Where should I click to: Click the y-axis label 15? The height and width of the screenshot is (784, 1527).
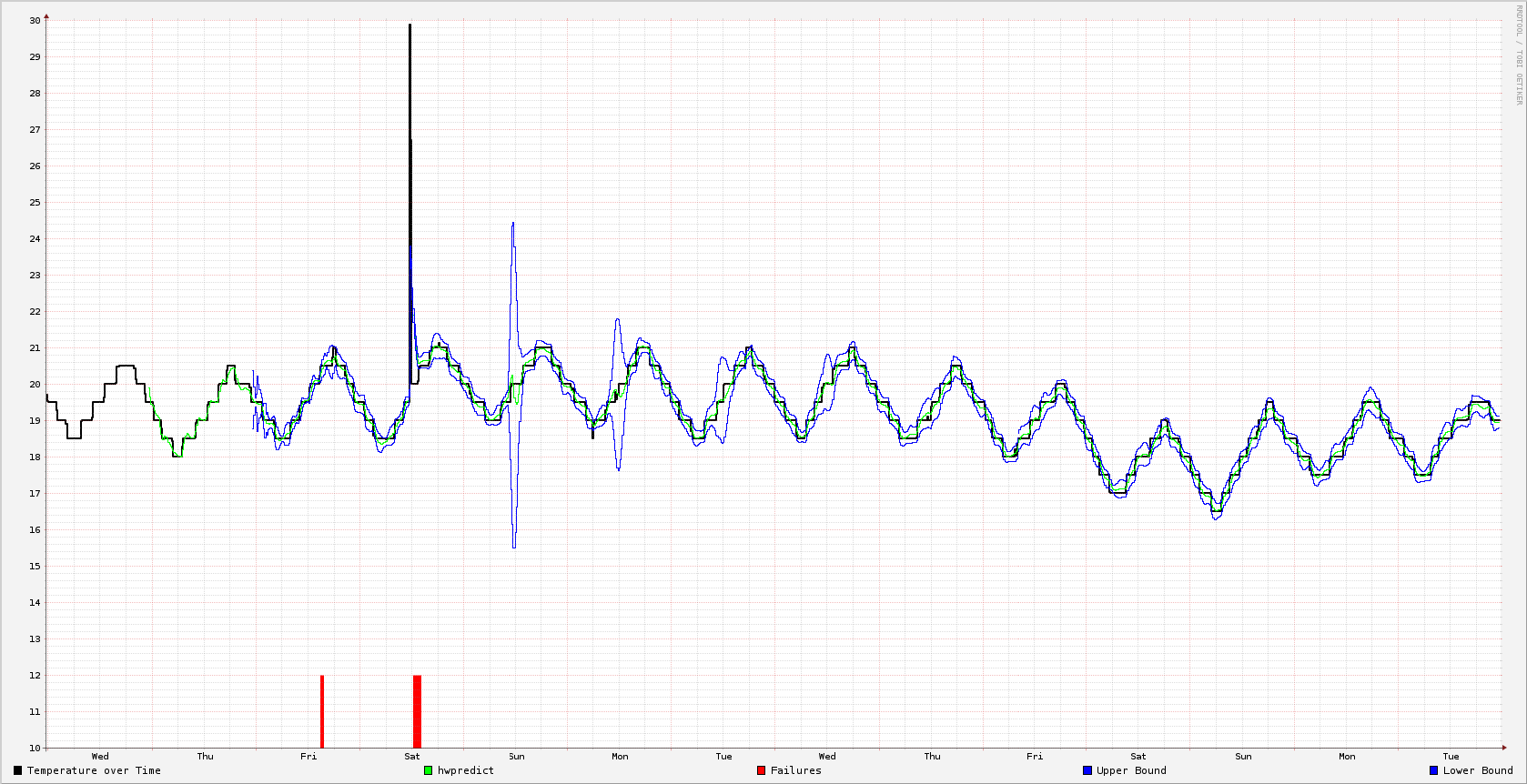click(35, 566)
